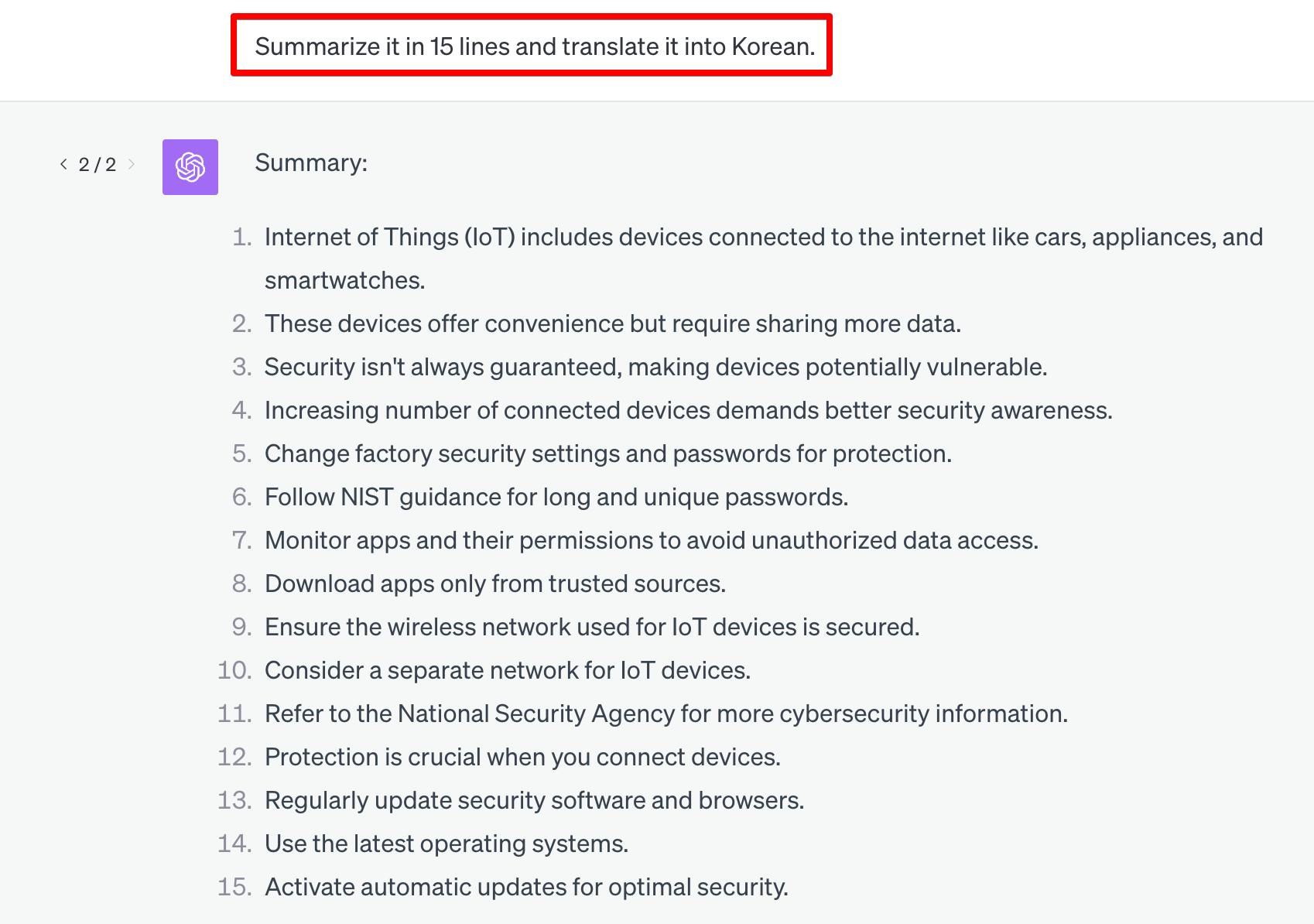
Task: Go to the previous response version
Action: 63,164
